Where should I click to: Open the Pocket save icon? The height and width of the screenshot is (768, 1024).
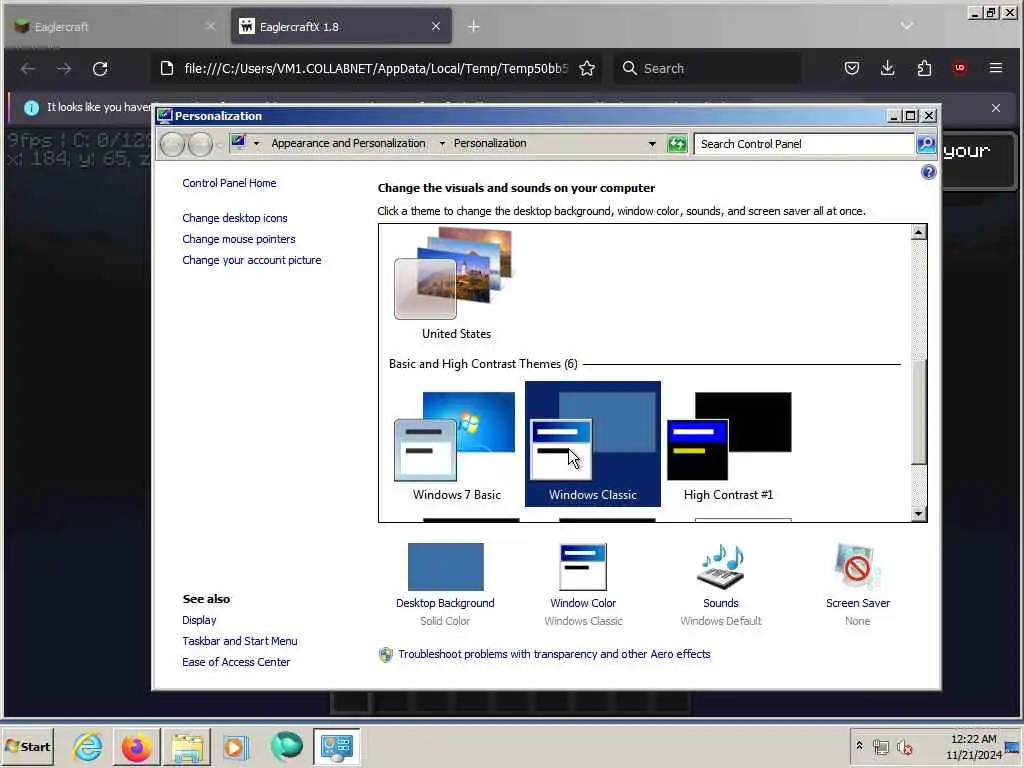click(852, 68)
